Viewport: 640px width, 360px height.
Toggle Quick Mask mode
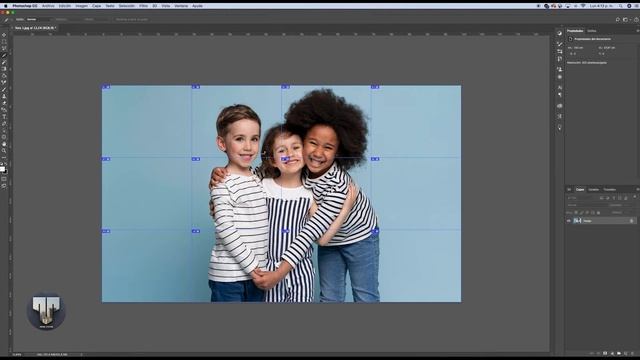coord(4,179)
